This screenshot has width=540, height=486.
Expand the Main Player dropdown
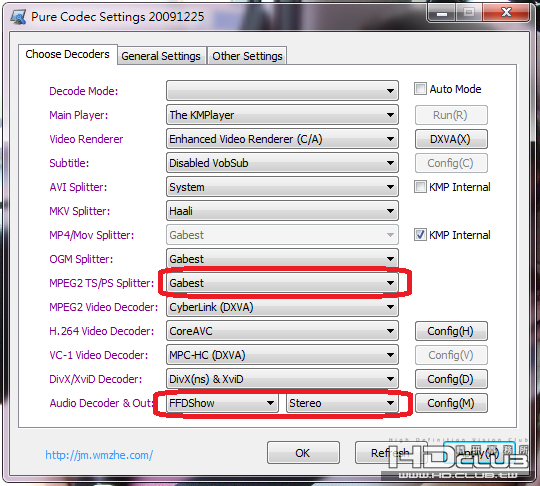click(282, 115)
